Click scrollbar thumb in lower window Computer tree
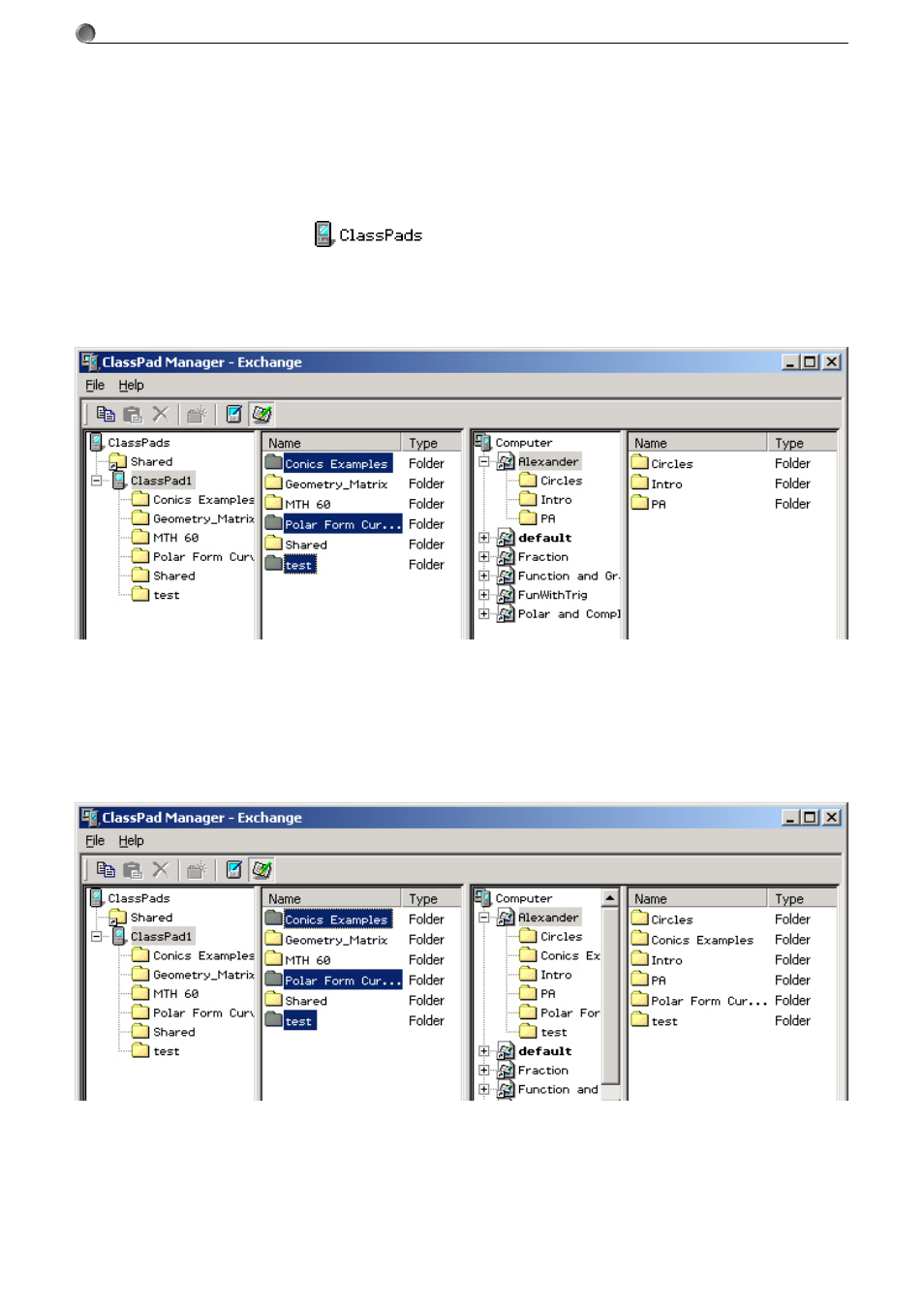 pos(610,995)
